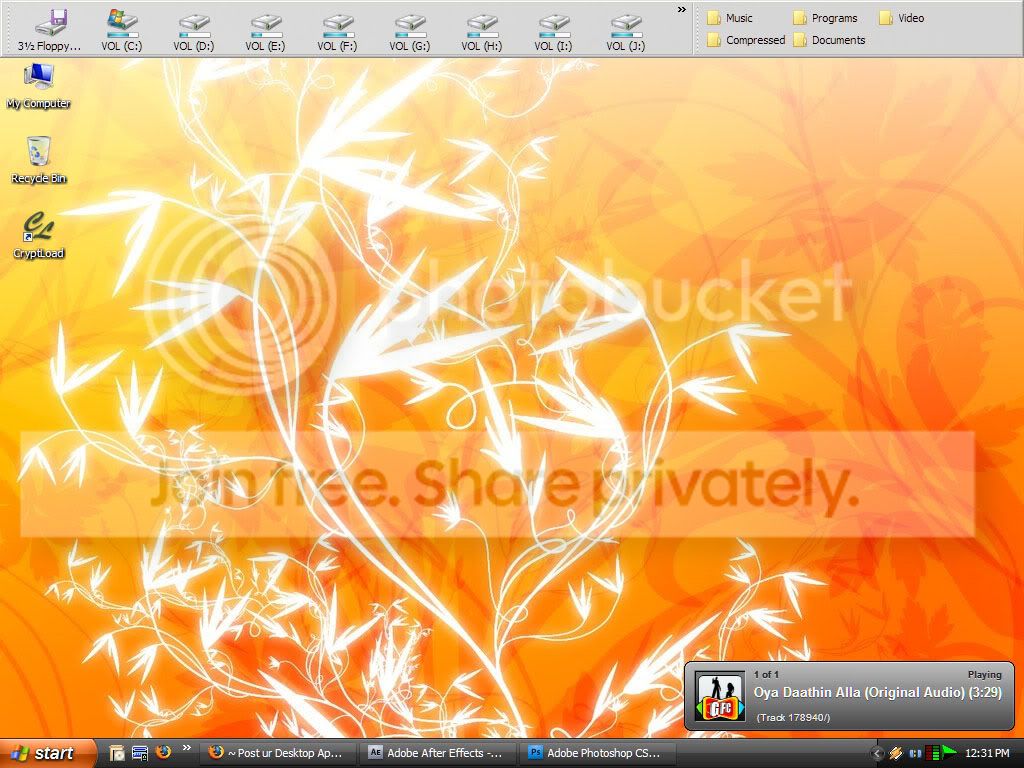Open the VOL (F:) drive

coord(338,29)
